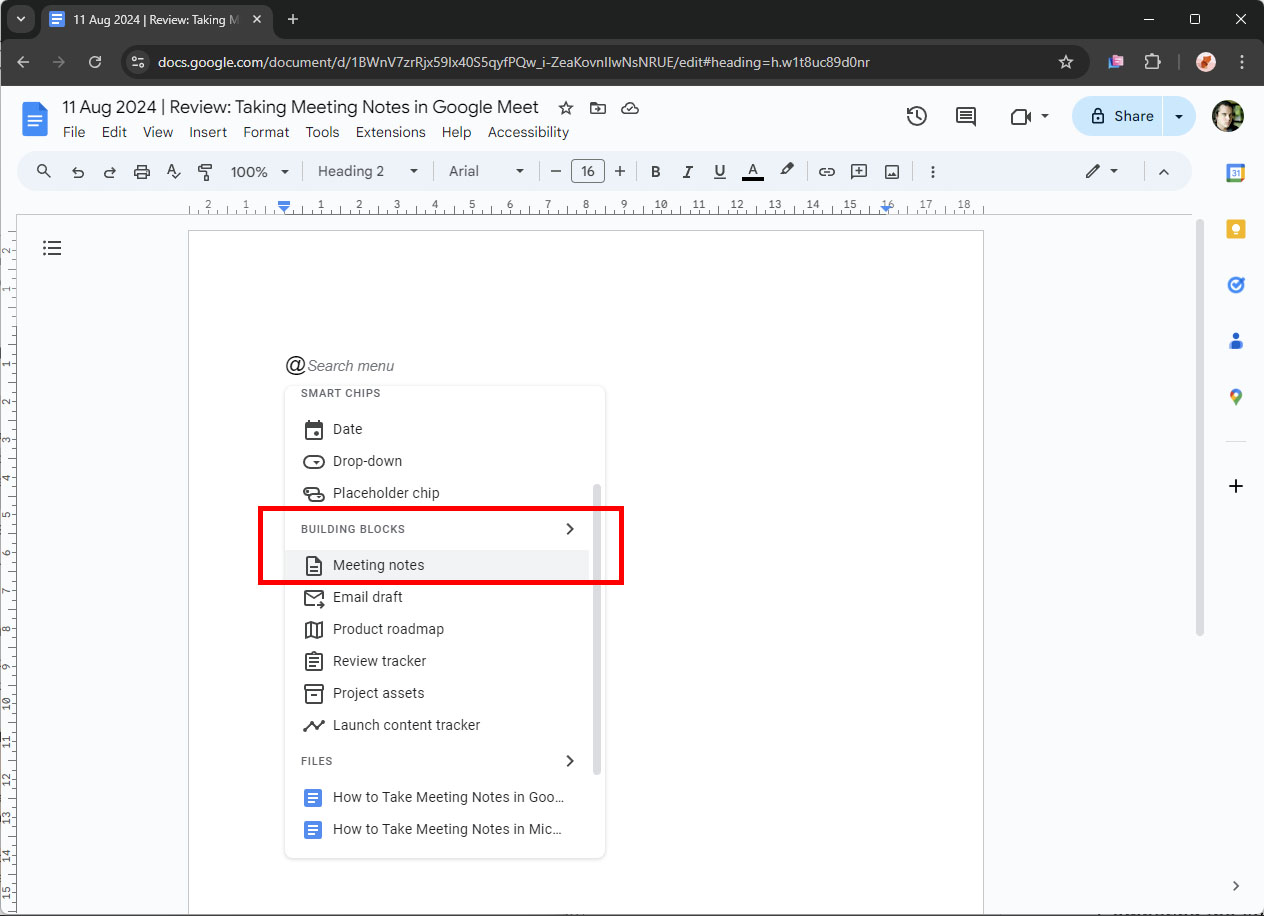Start a Meet call camera icon
Image resolution: width=1264 pixels, height=916 pixels.
click(x=1020, y=116)
